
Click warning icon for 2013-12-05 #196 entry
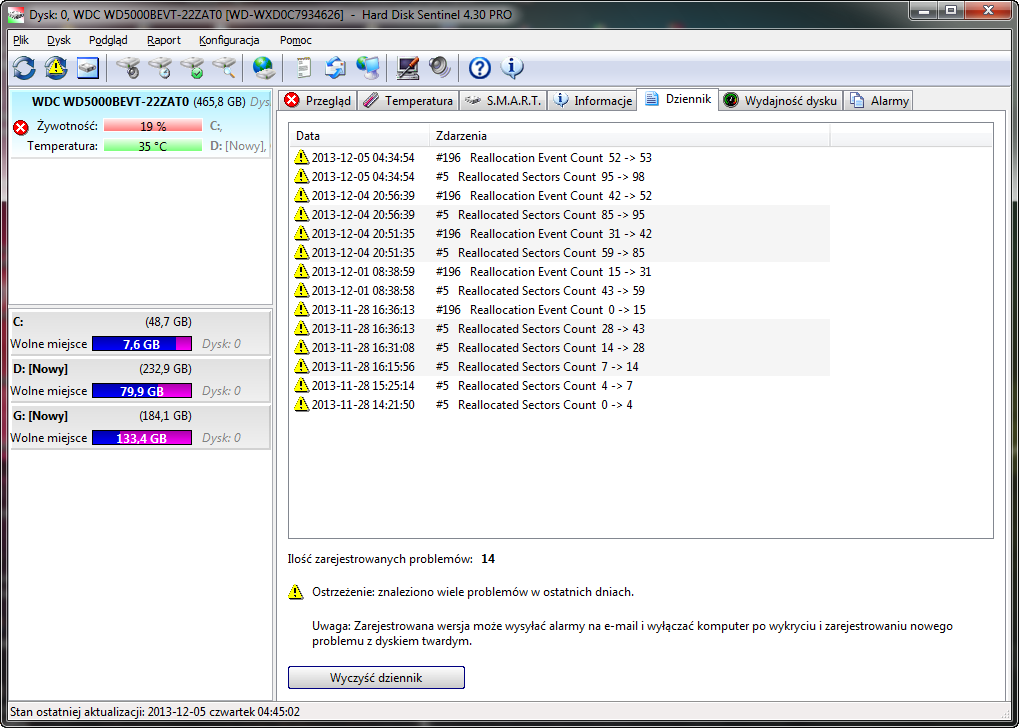point(301,157)
